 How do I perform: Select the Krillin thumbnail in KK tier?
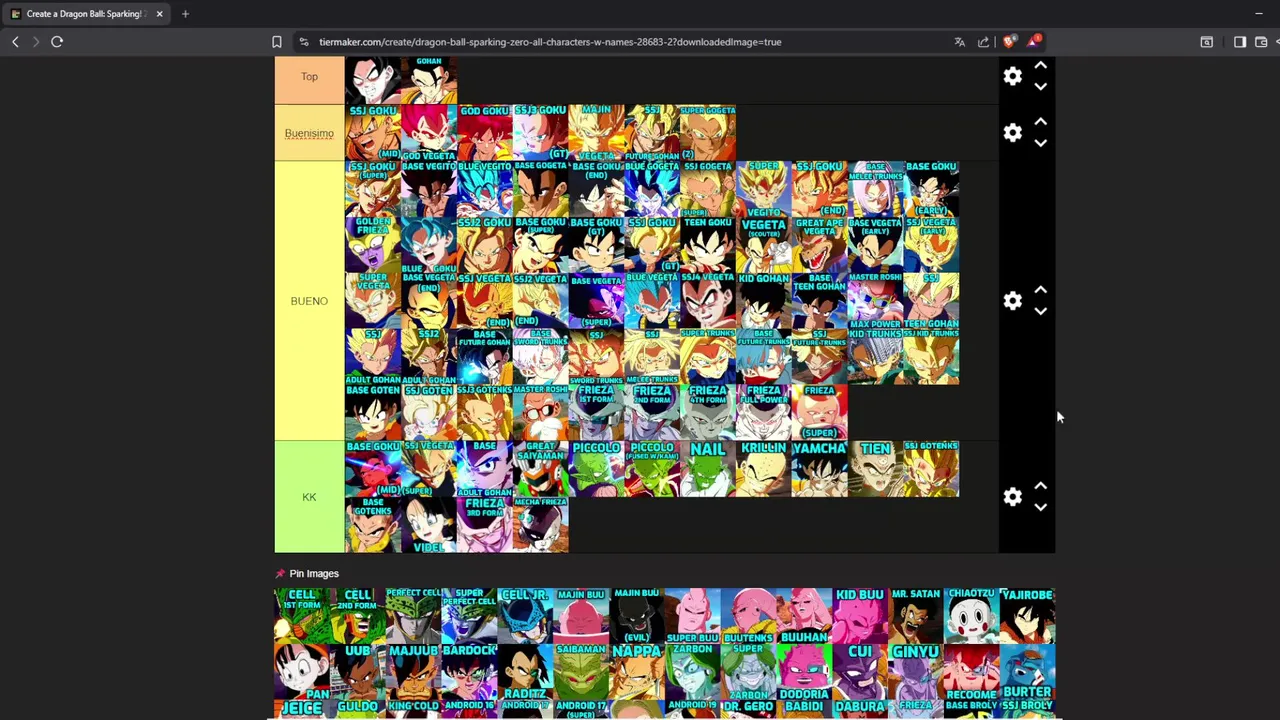[x=764, y=469]
